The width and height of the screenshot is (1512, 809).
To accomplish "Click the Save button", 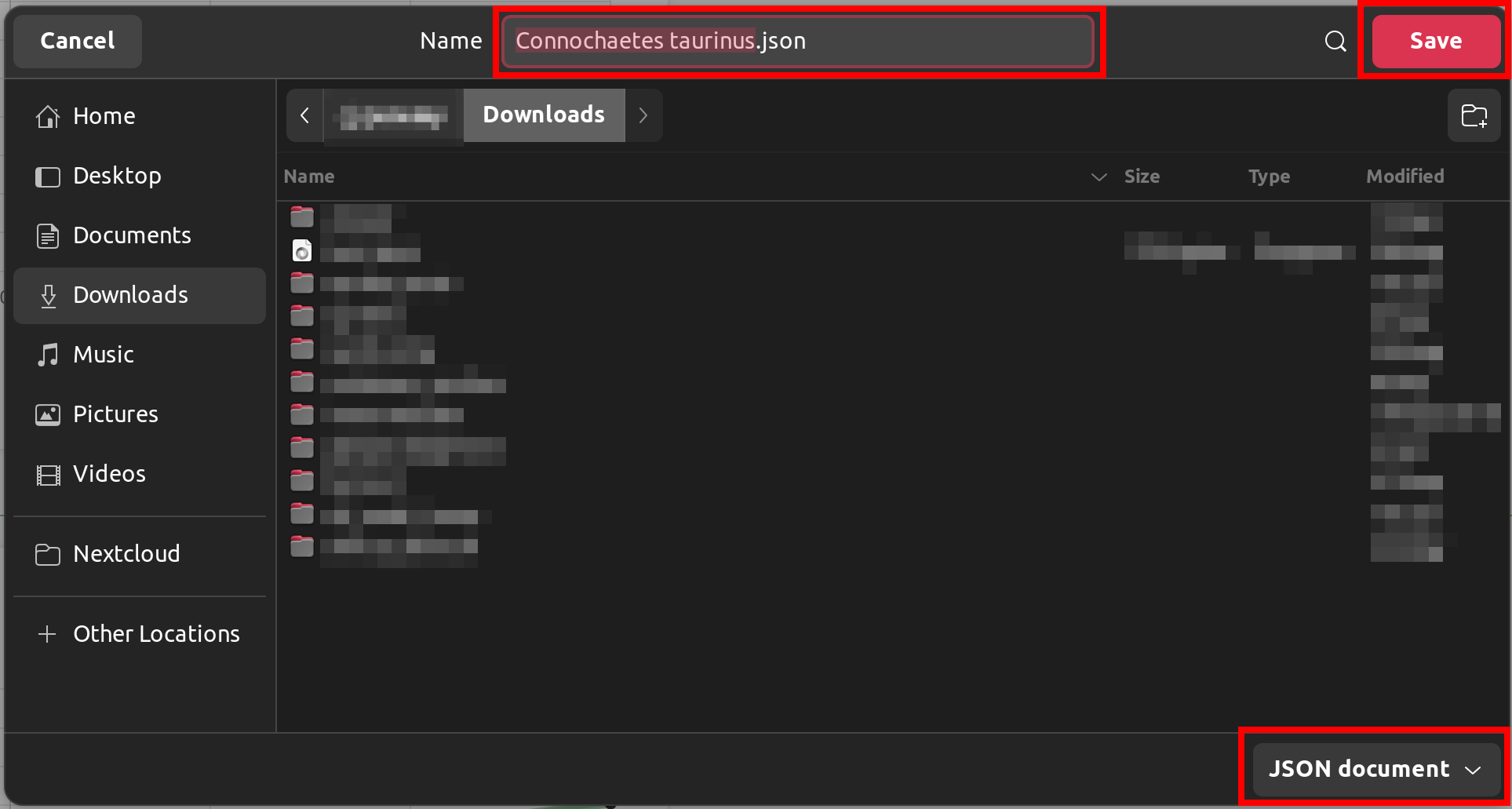I will click(1436, 41).
